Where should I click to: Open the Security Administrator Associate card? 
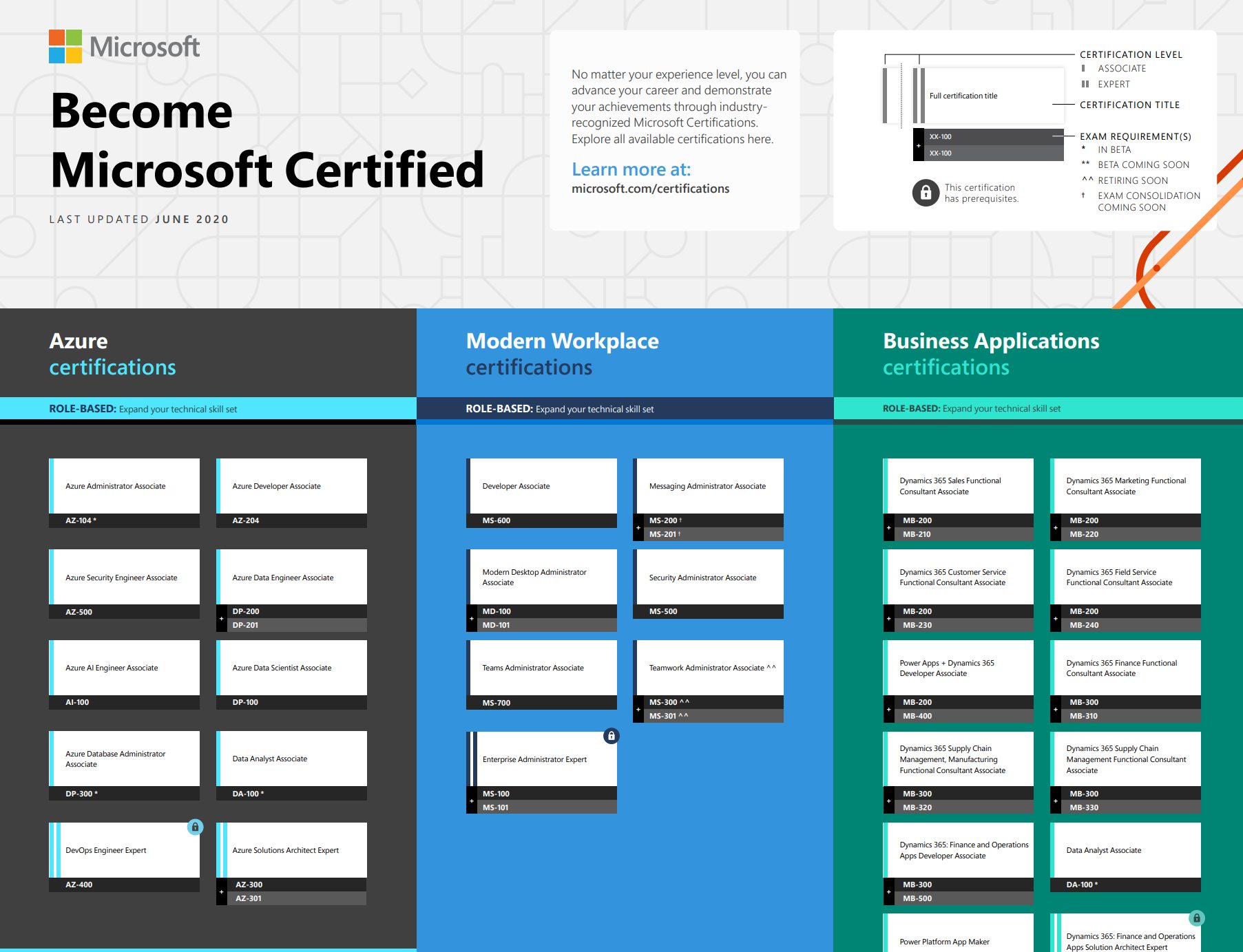tap(709, 578)
